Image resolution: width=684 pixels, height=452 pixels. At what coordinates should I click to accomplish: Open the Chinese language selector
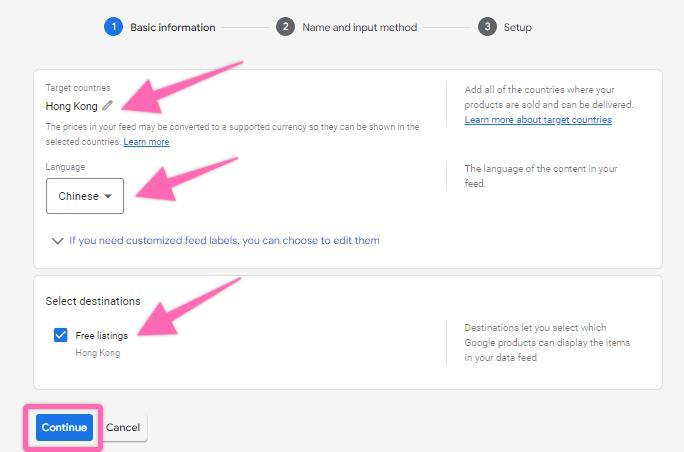click(84, 196)
